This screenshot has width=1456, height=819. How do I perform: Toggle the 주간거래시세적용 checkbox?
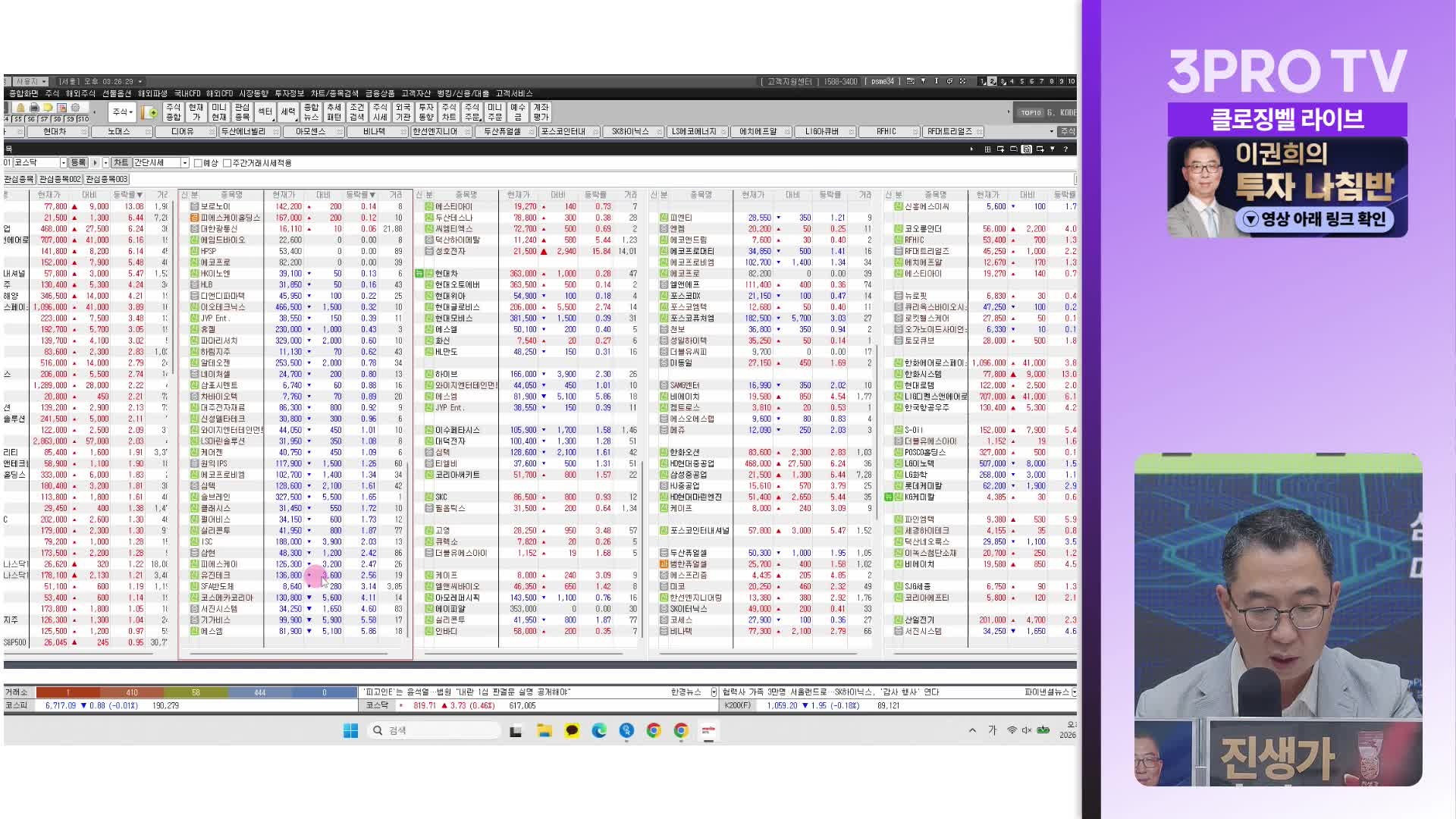(227, 163)
